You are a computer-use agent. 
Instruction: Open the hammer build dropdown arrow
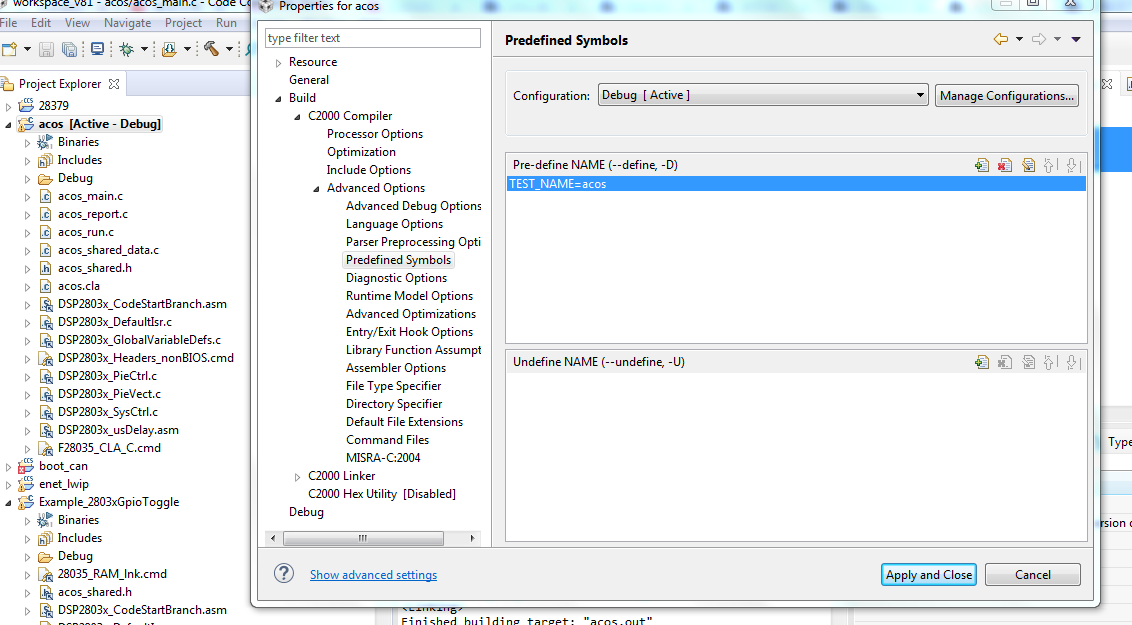tap(230, 49)
